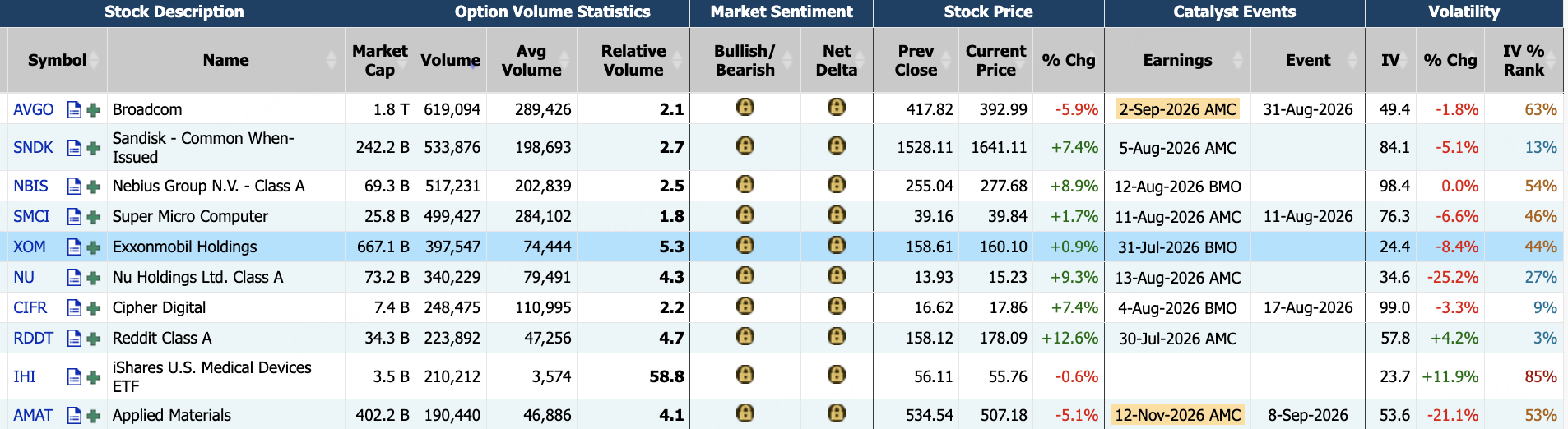Open the document icon beside SMCI
The height and width of the screenshot is (429, 1568).
(x=74, y=216)
